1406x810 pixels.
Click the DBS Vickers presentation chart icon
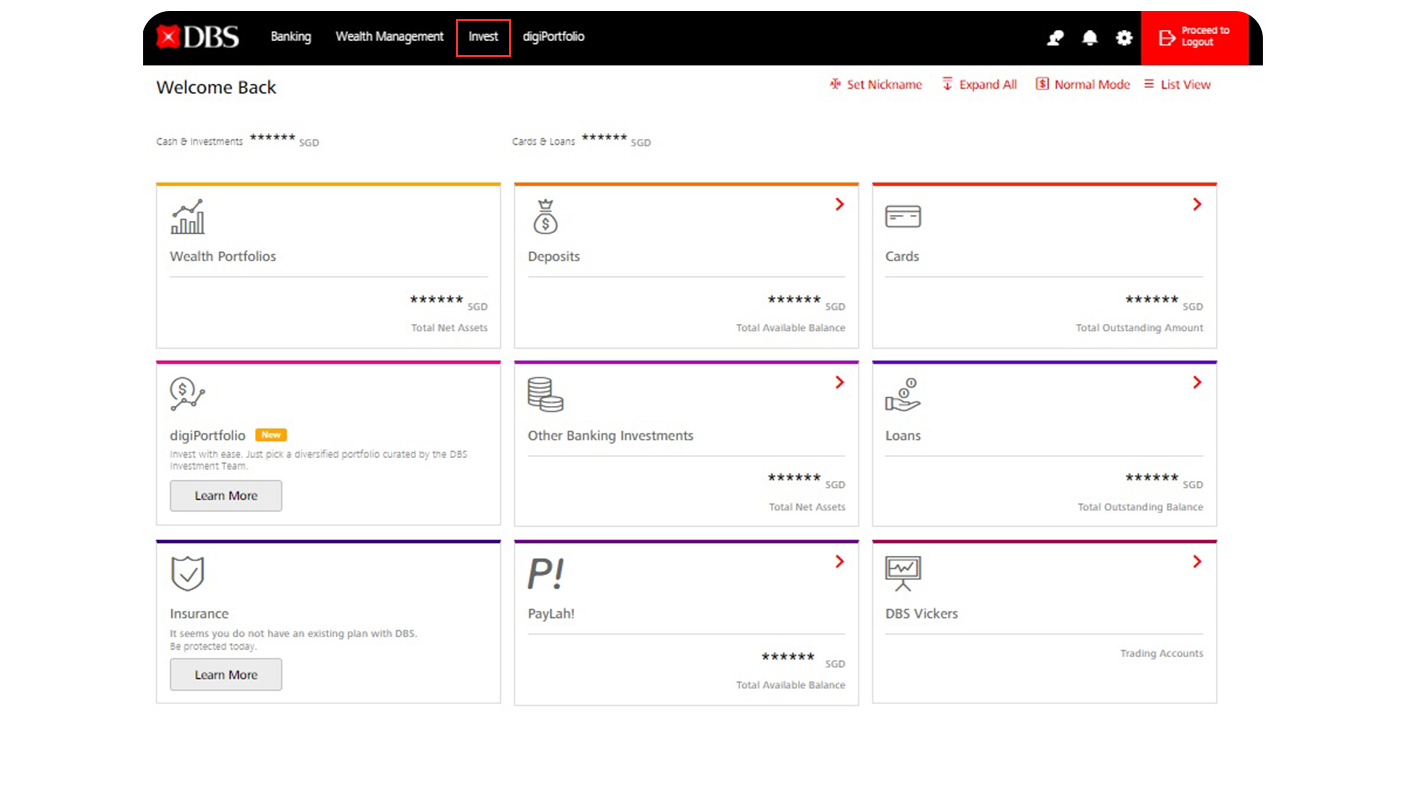[903, 573]
